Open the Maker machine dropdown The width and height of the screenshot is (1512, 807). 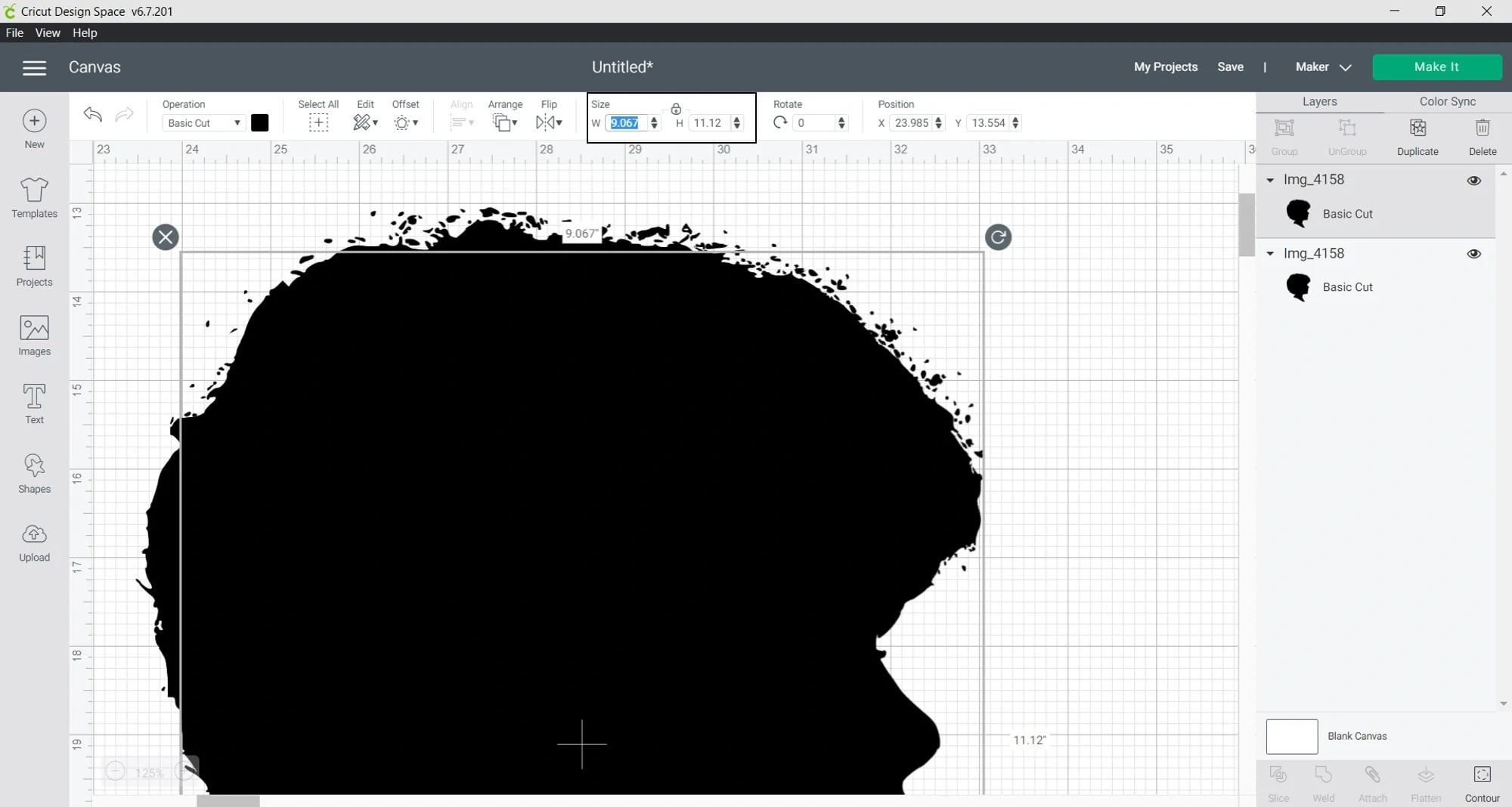tap(1323, 67)
